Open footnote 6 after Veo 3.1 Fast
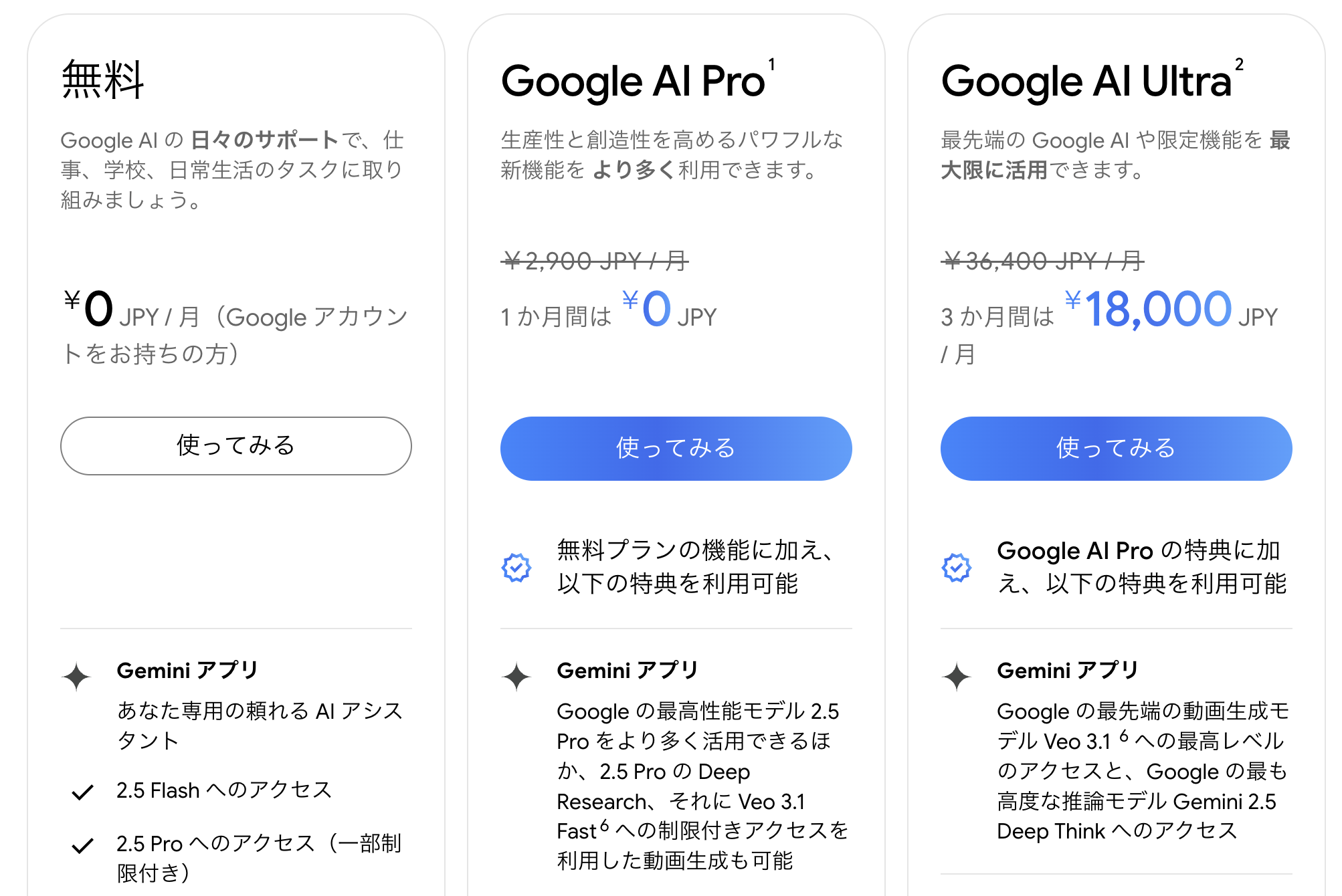The width and height of the screenshot is (1342, 896). (x=604, y=826)
